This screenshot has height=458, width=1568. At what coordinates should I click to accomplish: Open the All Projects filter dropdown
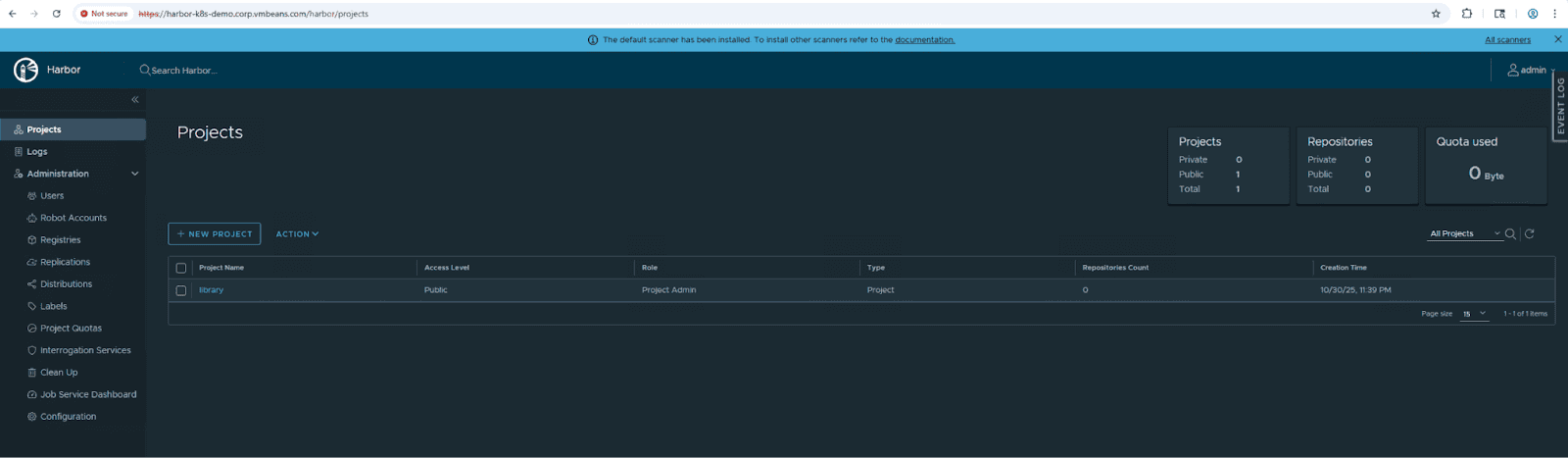click(1464, 233)
